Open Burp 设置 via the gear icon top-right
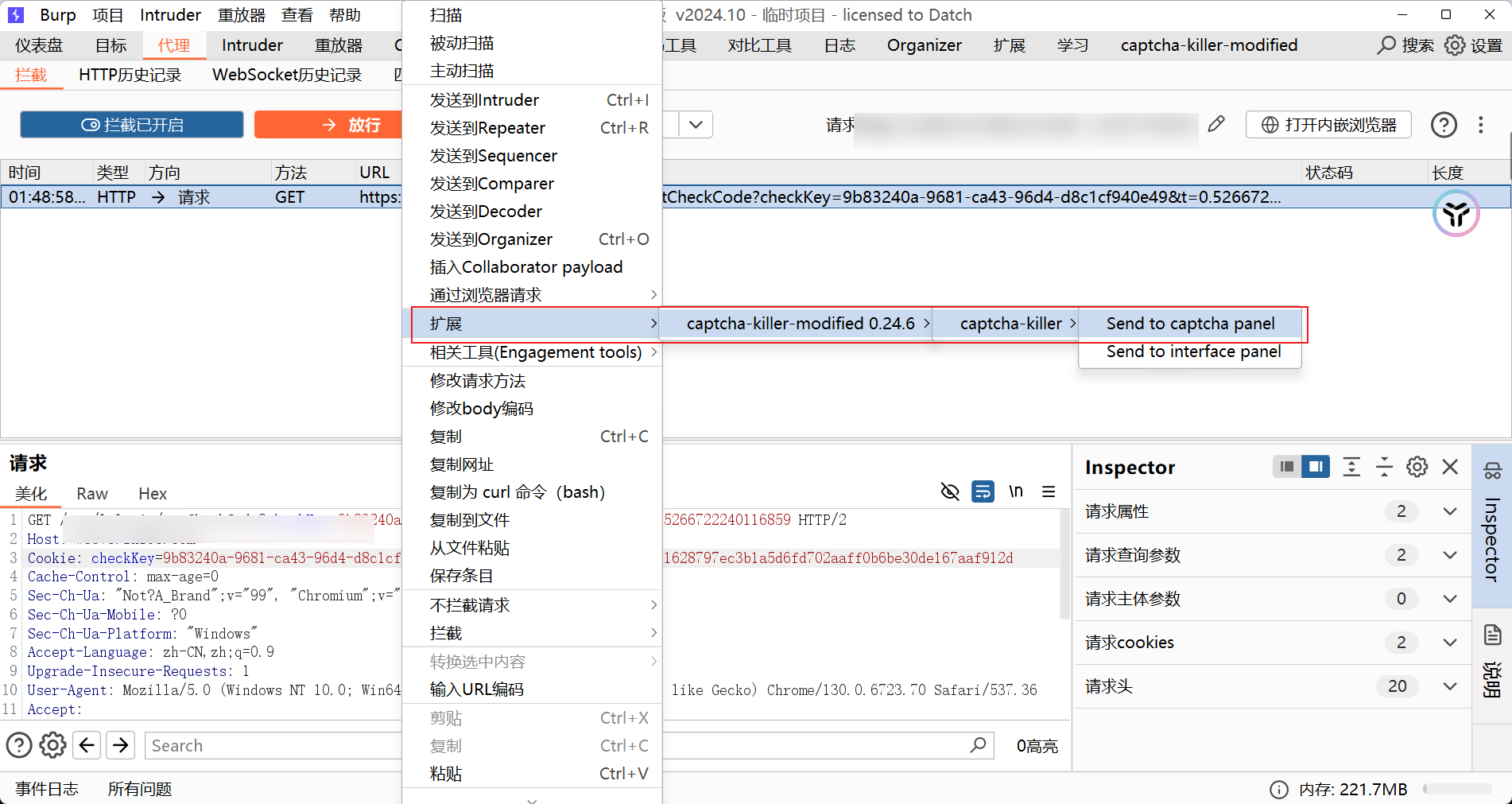Screen dimensions: 1512x804 click(1455, 45)
